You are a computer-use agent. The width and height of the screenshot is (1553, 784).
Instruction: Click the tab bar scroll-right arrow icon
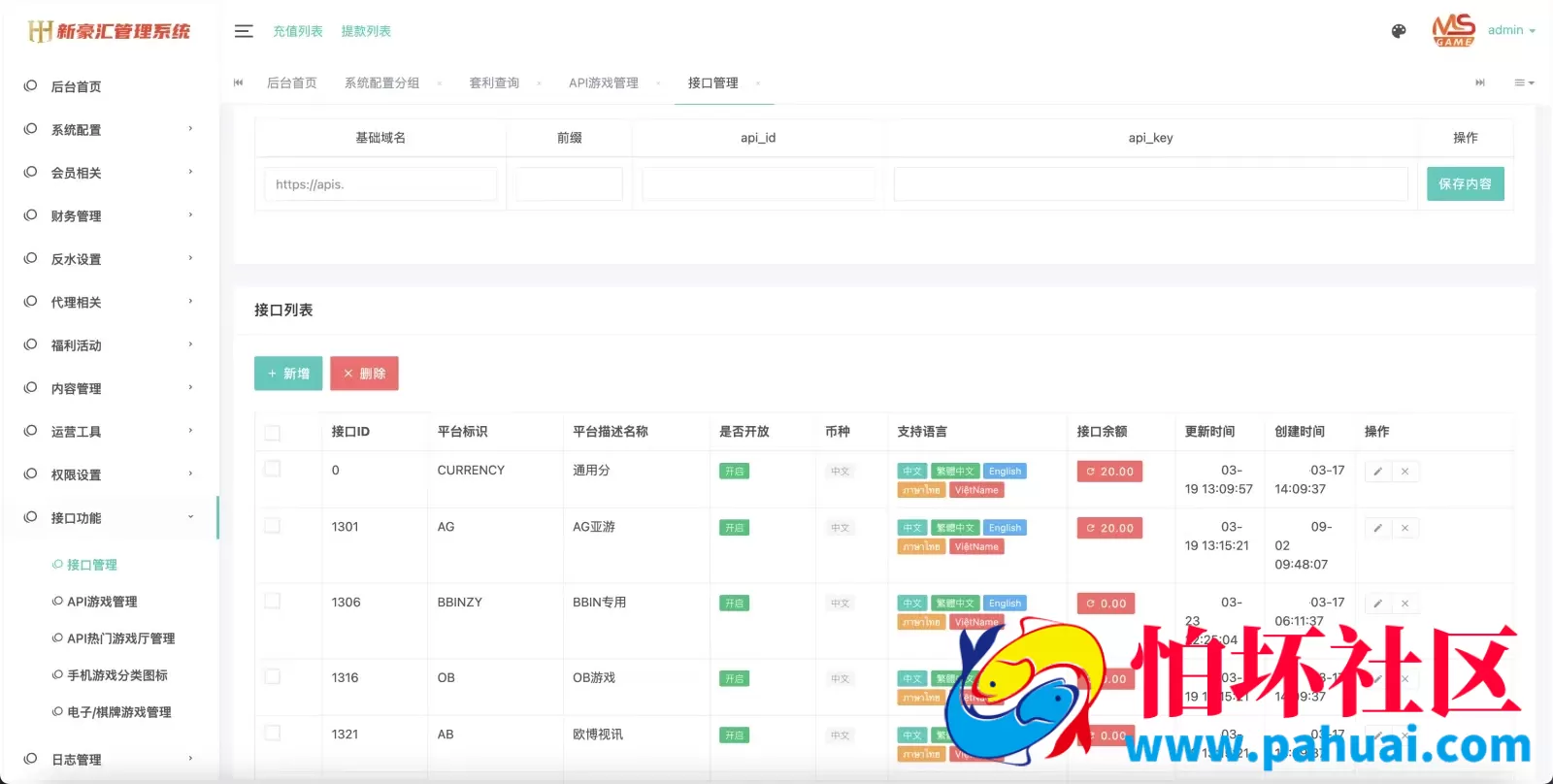coord(1480,82)
